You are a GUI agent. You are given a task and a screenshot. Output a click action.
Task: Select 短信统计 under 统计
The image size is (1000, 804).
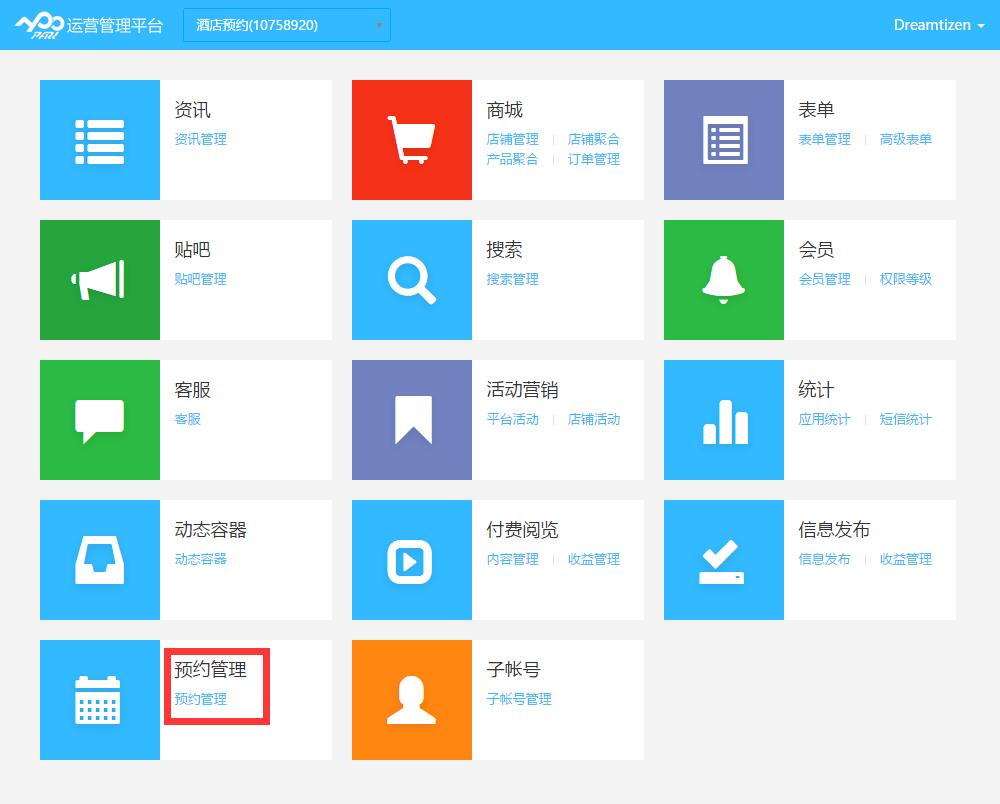(x=905, y=419)
